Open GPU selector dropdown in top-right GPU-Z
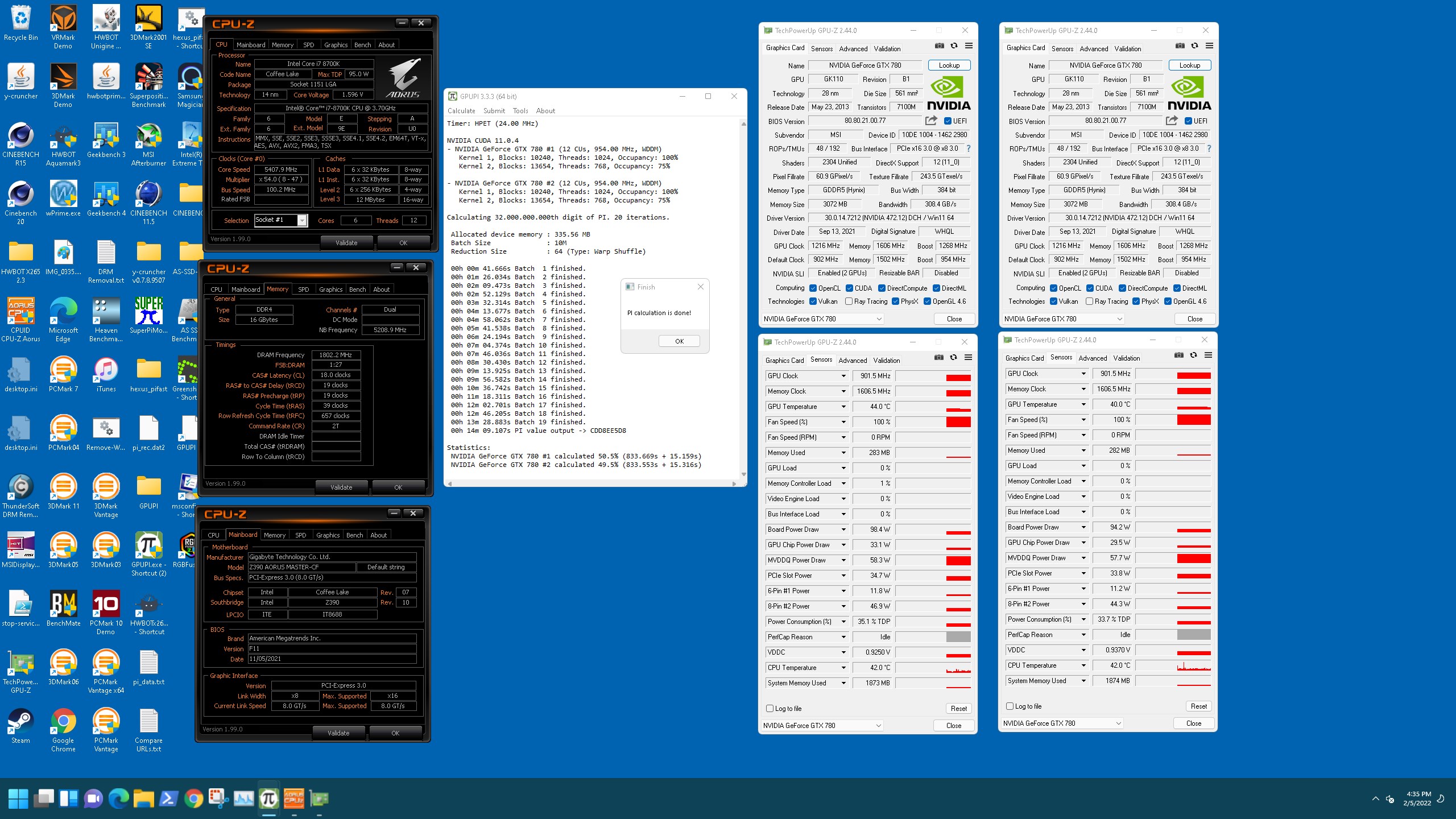The height and width of the screenshot is (819, 1456). (1063, 319)
